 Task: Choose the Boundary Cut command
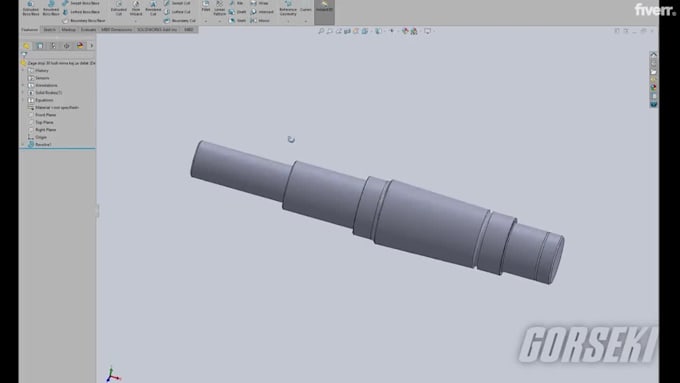pyautogui.click(x=180, y=20)
